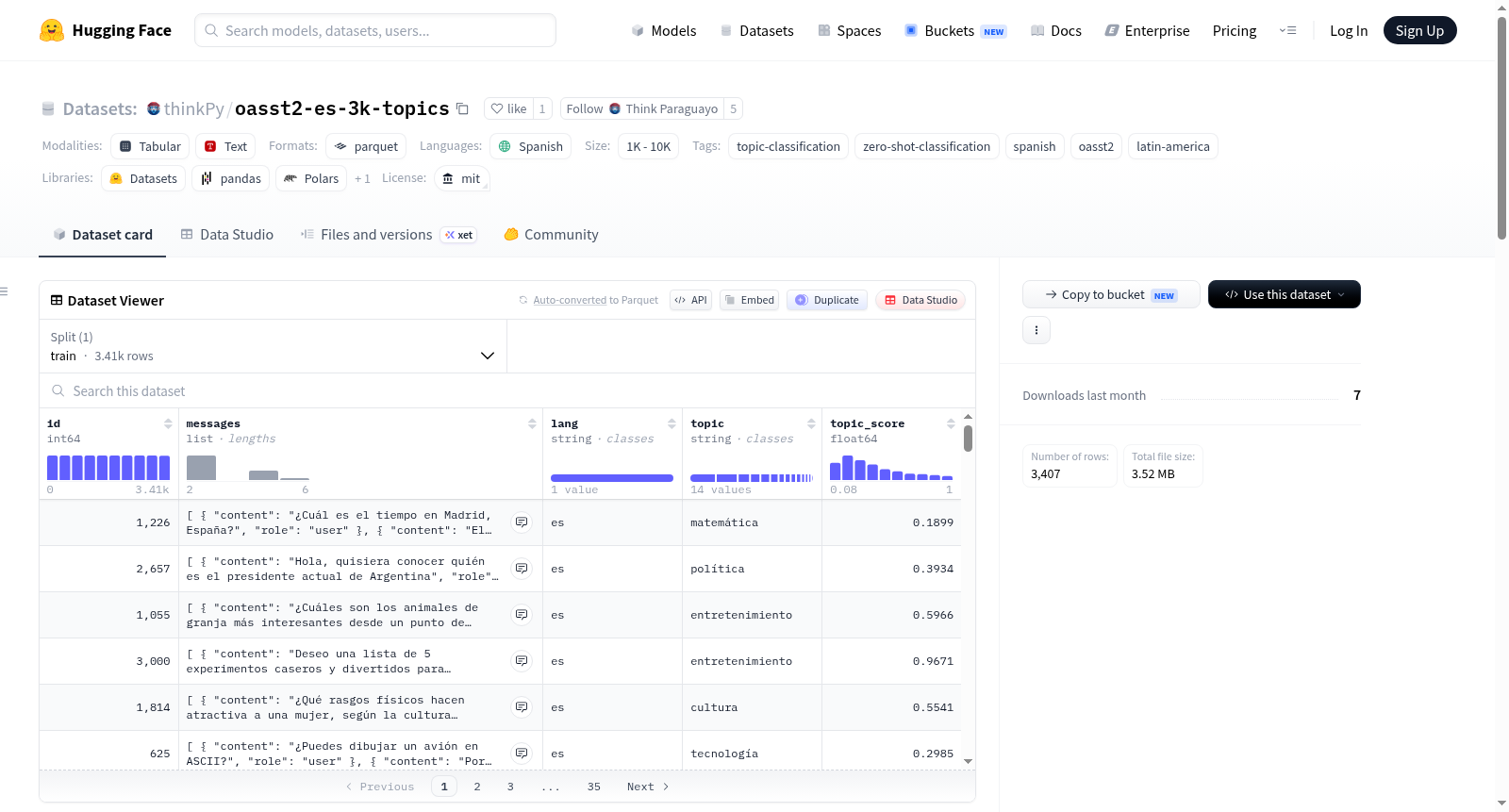1509x812 pixels.
Task: Expand the navigation overflow menu icon
Action: tap(1287, 31)
